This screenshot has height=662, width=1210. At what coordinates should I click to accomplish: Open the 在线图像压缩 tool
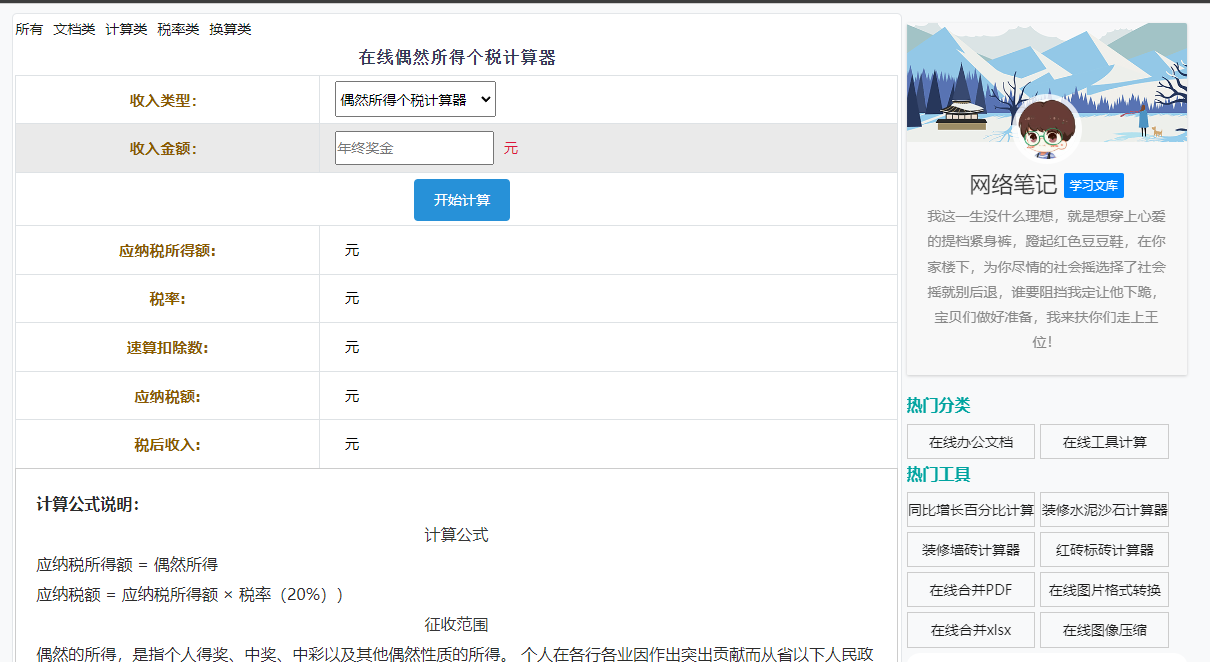(1104, 630)
